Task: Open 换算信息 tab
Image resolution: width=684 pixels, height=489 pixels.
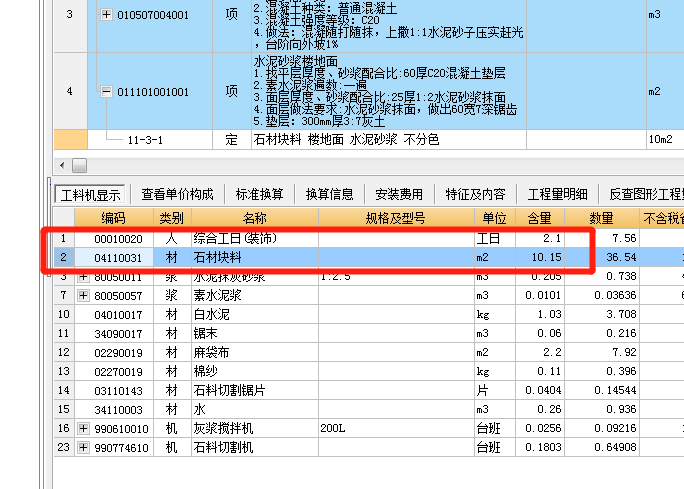Action: click(329, 195)
